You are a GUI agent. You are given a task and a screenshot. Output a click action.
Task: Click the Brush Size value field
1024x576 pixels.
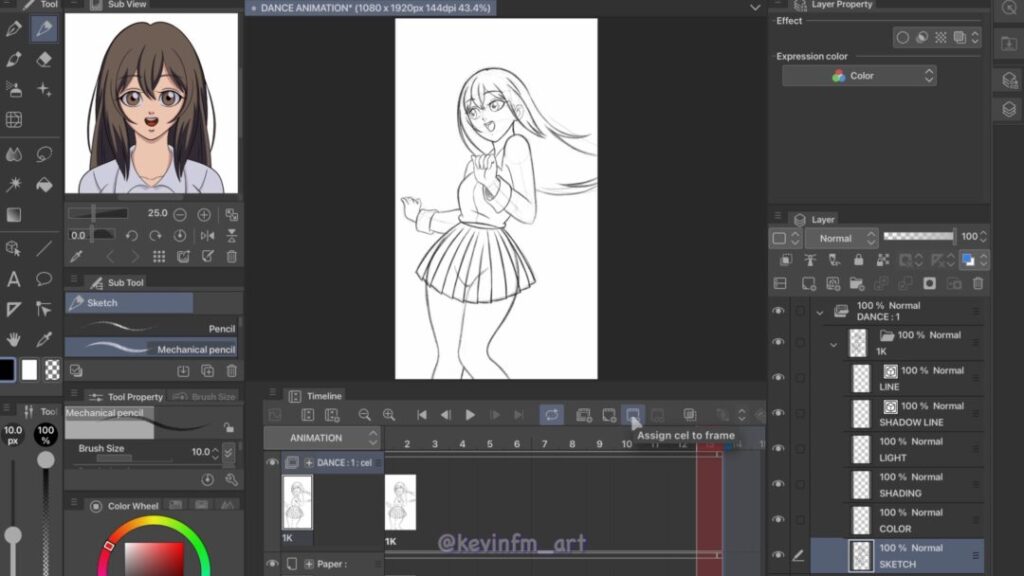(x=200, y=451)
